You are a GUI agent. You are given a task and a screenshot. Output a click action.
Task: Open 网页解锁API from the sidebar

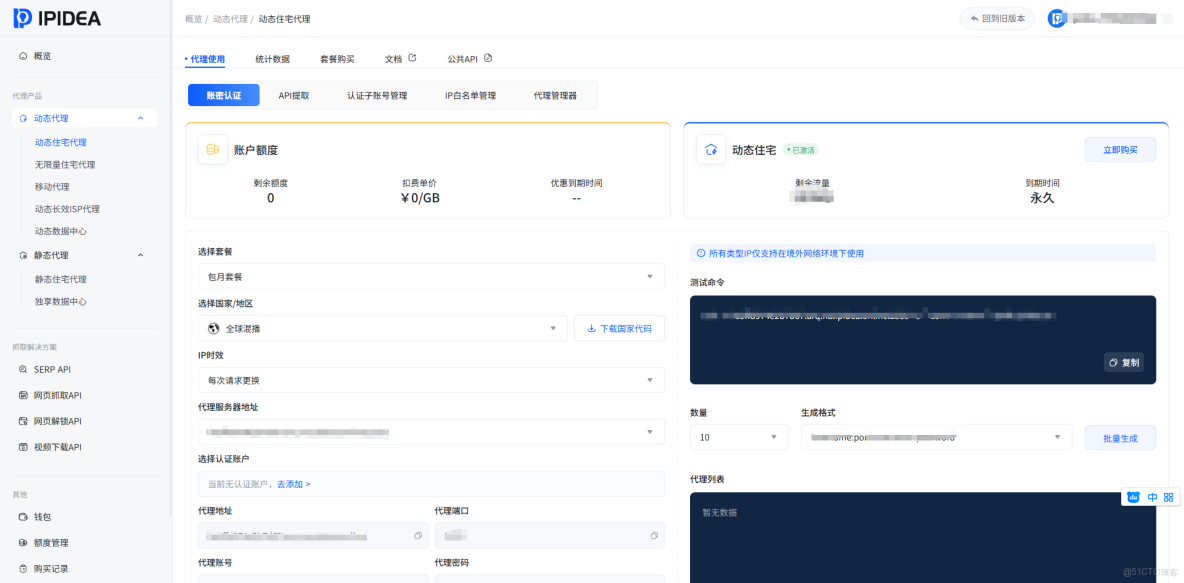point(23,421)
